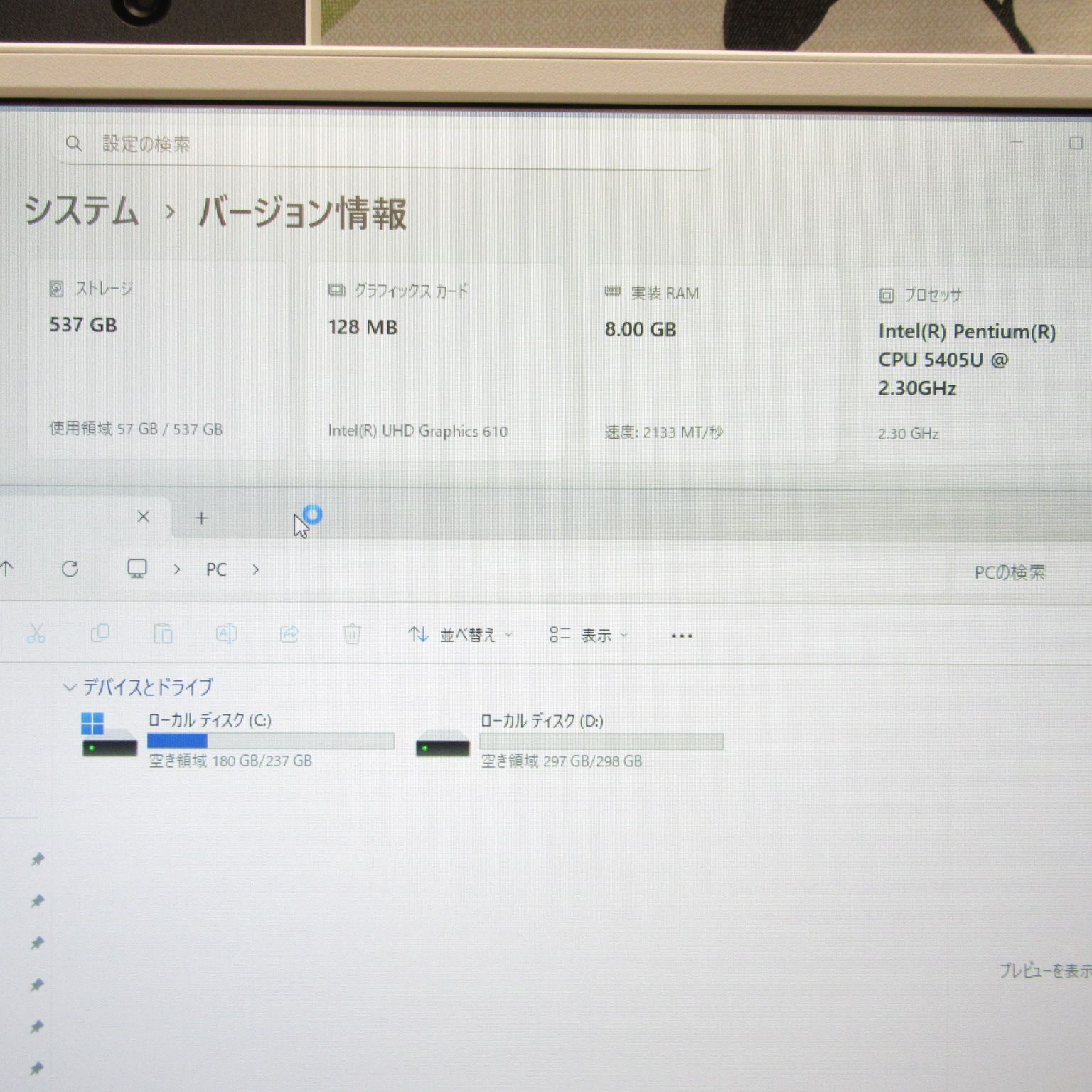Click システム in the breadcrumb heading
1092x1092 pixels.
coord(82,211)
